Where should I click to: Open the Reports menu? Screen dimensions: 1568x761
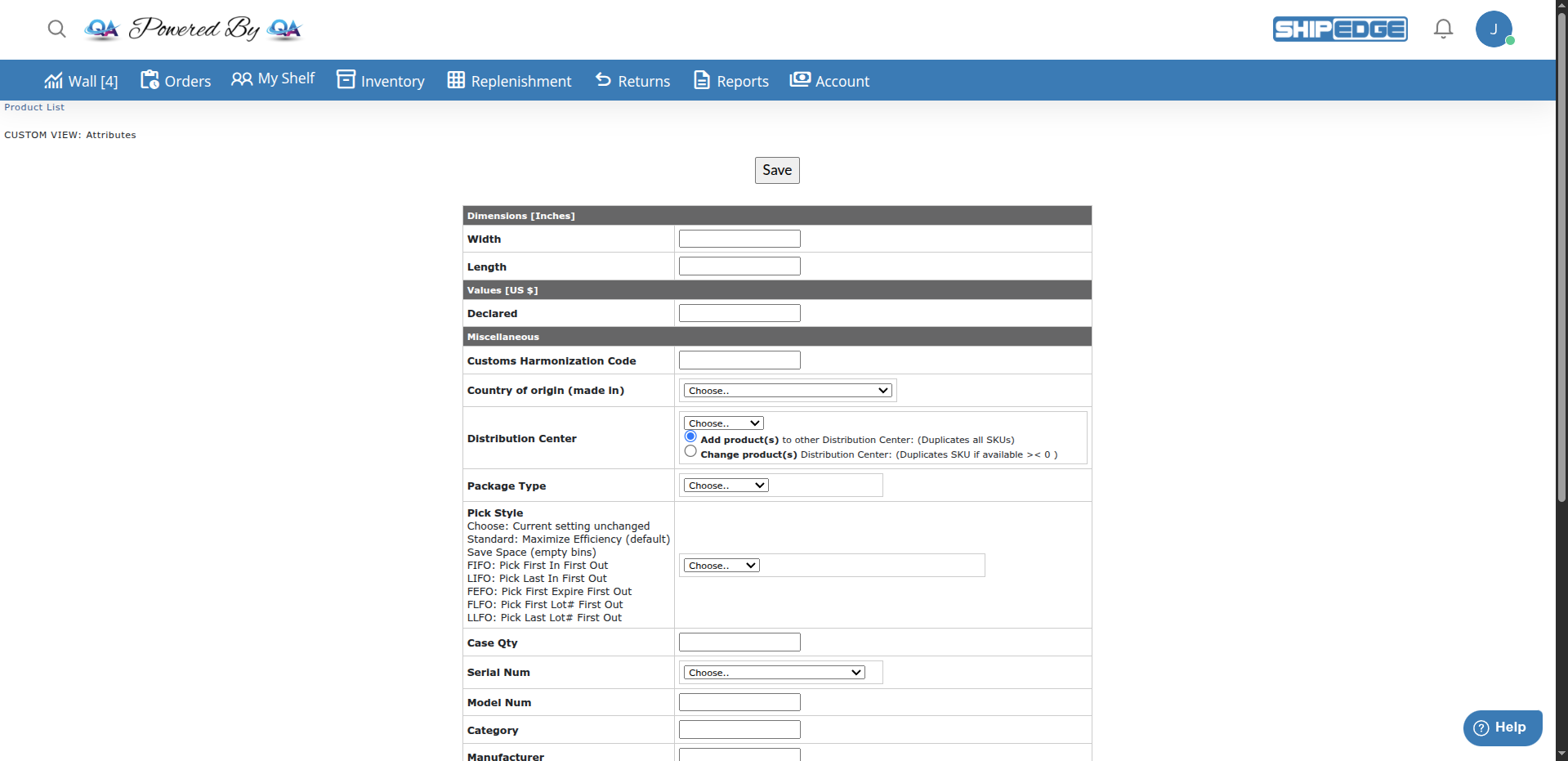pos(731,81)
